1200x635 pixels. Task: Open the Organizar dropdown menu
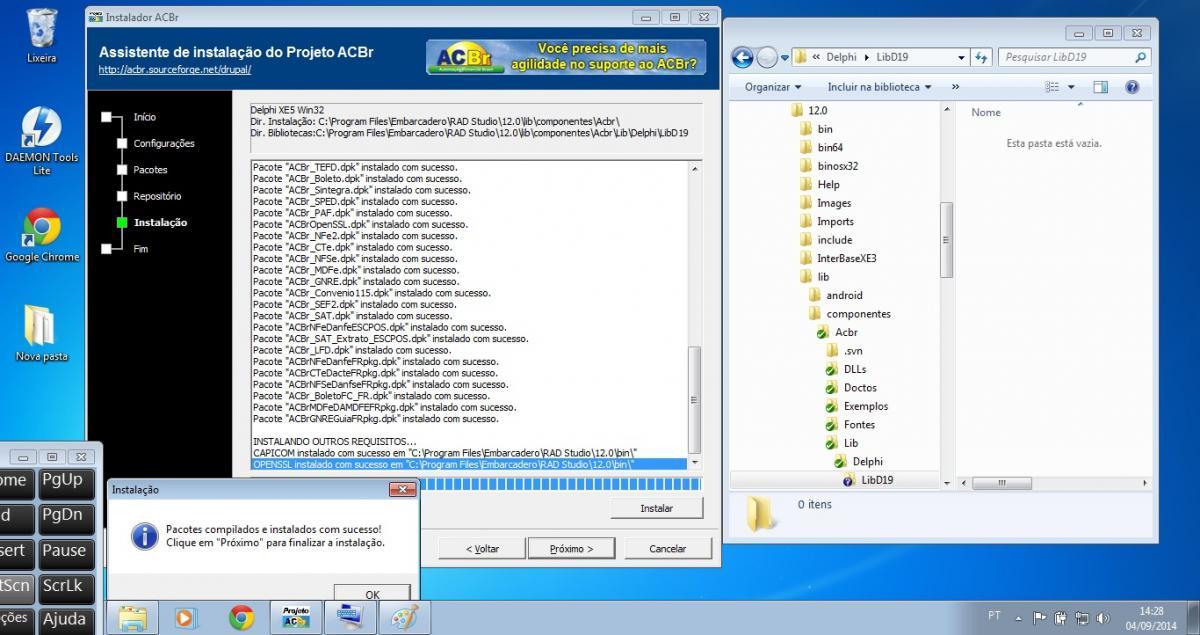click(x=773, y=87)
